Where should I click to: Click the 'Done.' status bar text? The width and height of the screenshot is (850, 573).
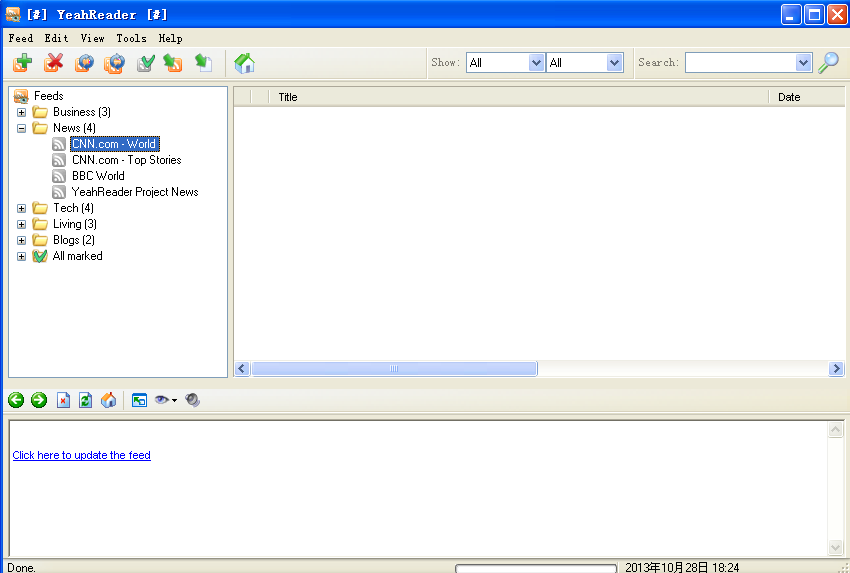(21, 568)
